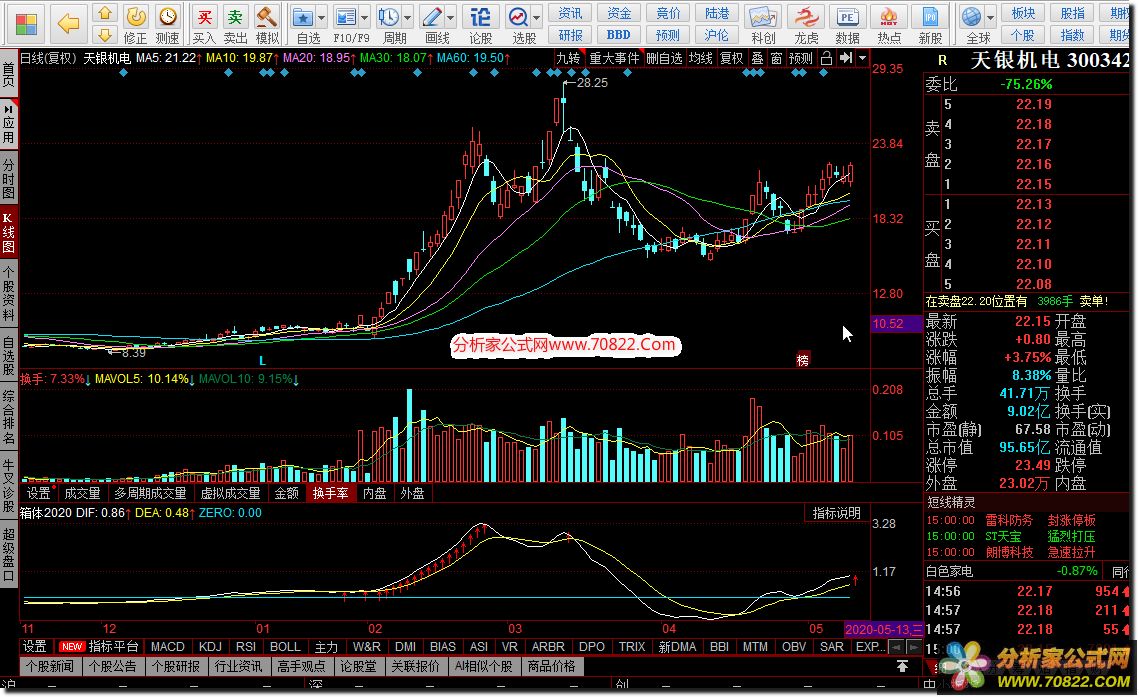Screen dimensions: 1139x697
Task: Open the 龙虎 dragon icon
Action: [x=806, y=17]
